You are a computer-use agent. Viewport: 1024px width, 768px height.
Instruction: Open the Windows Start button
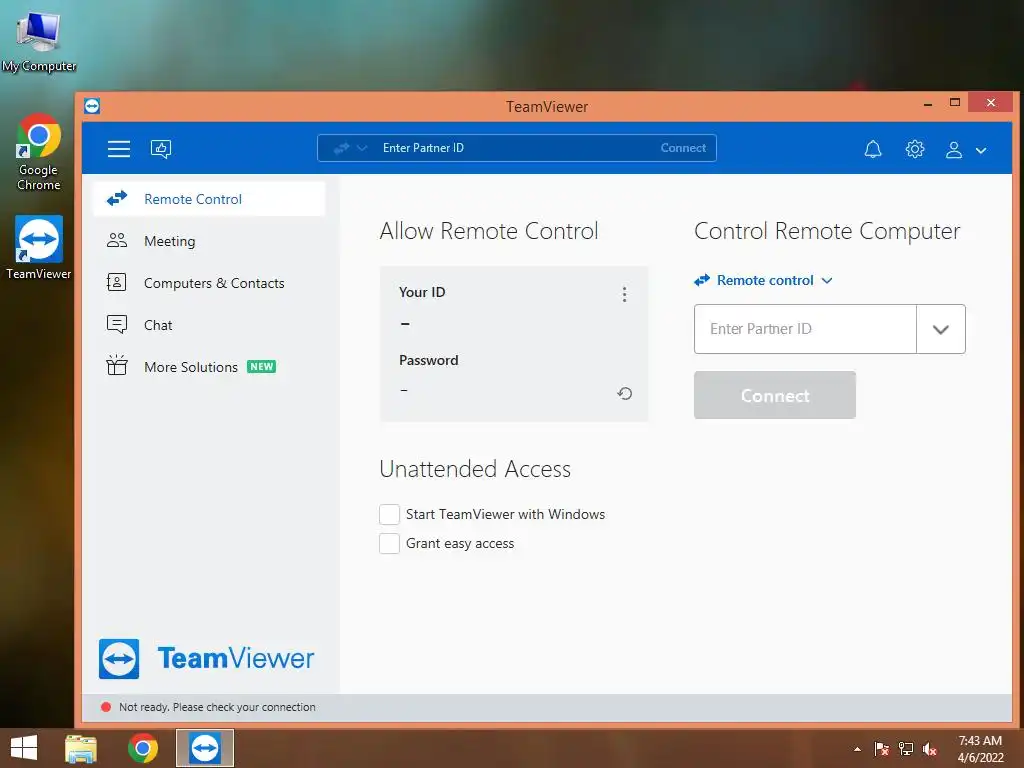click(x=24, y=748)
